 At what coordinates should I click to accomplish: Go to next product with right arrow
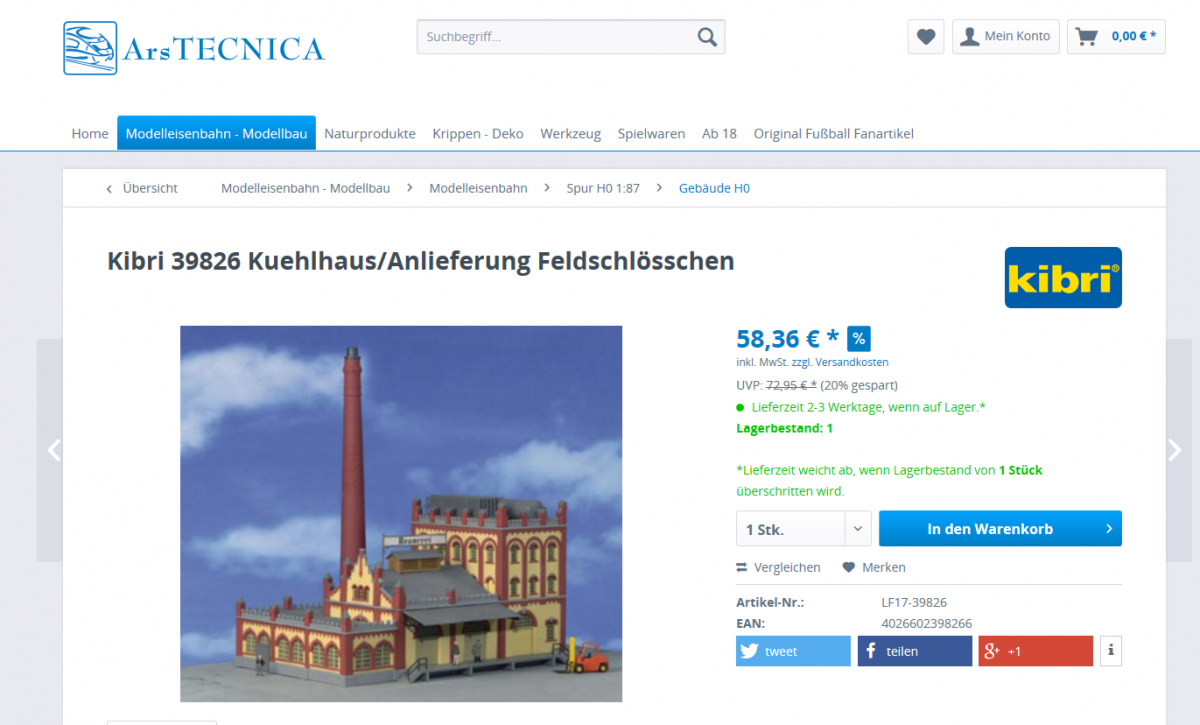tap(1176, 450)
